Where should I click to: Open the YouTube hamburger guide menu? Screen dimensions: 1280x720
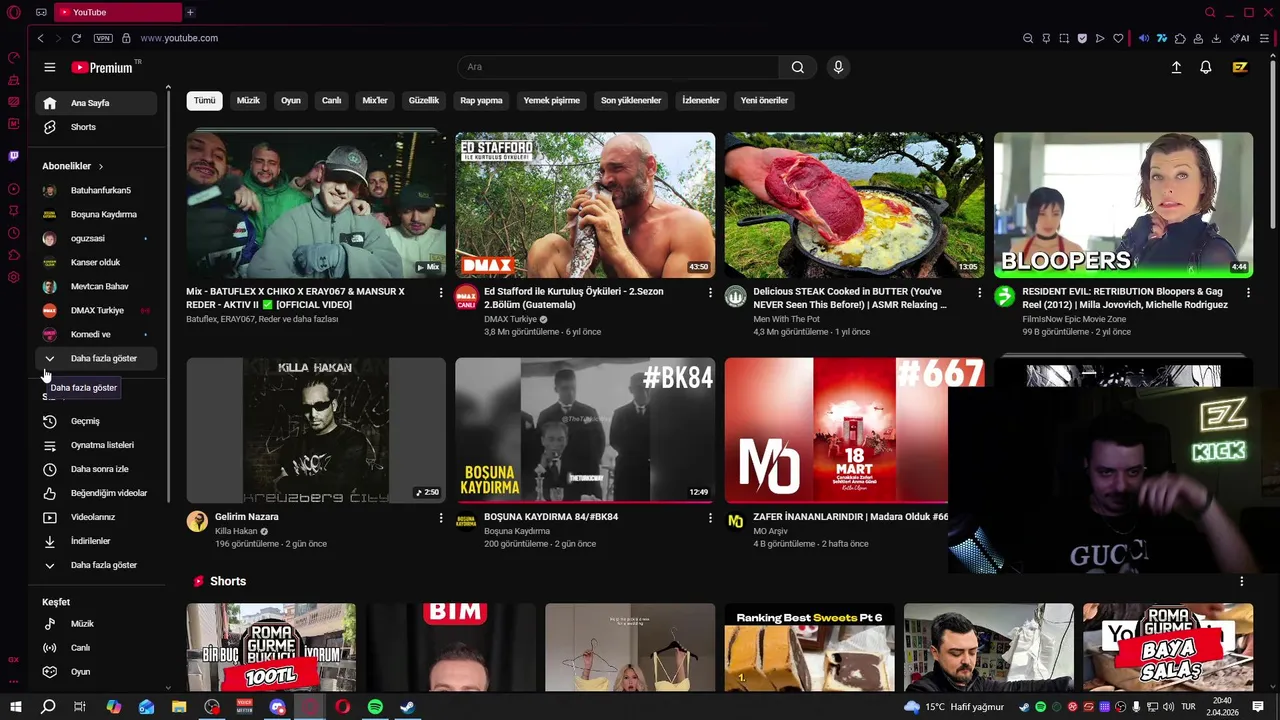click(x=50, y=67)
